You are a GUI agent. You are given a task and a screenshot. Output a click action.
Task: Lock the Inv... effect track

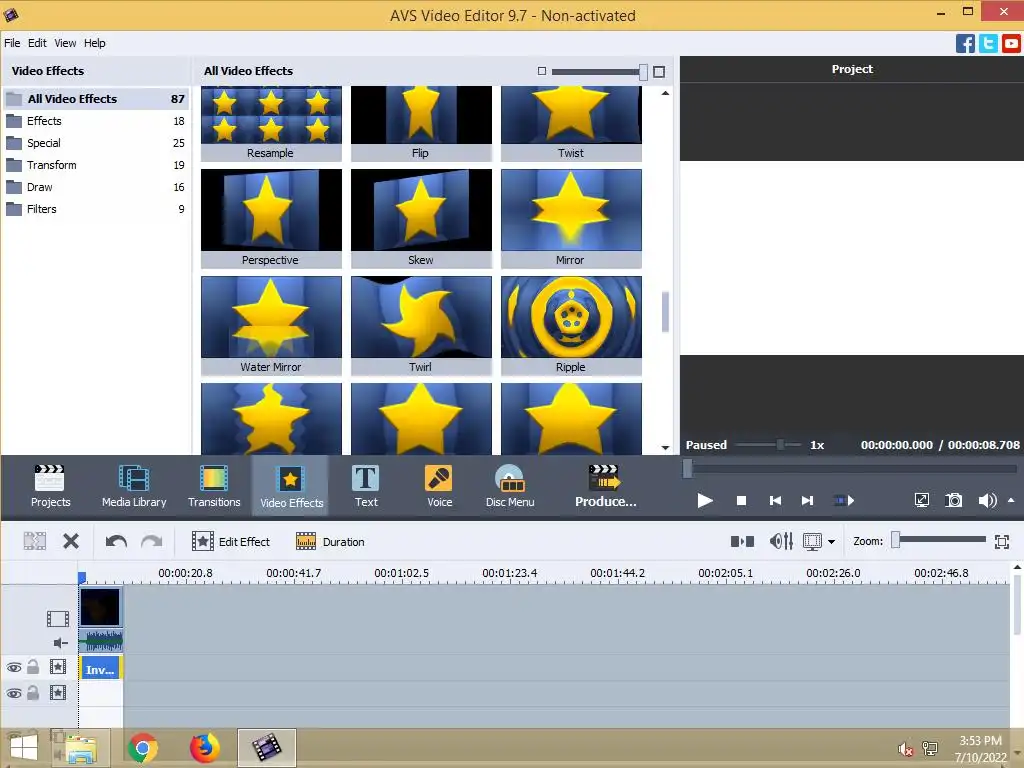point(33,667)
